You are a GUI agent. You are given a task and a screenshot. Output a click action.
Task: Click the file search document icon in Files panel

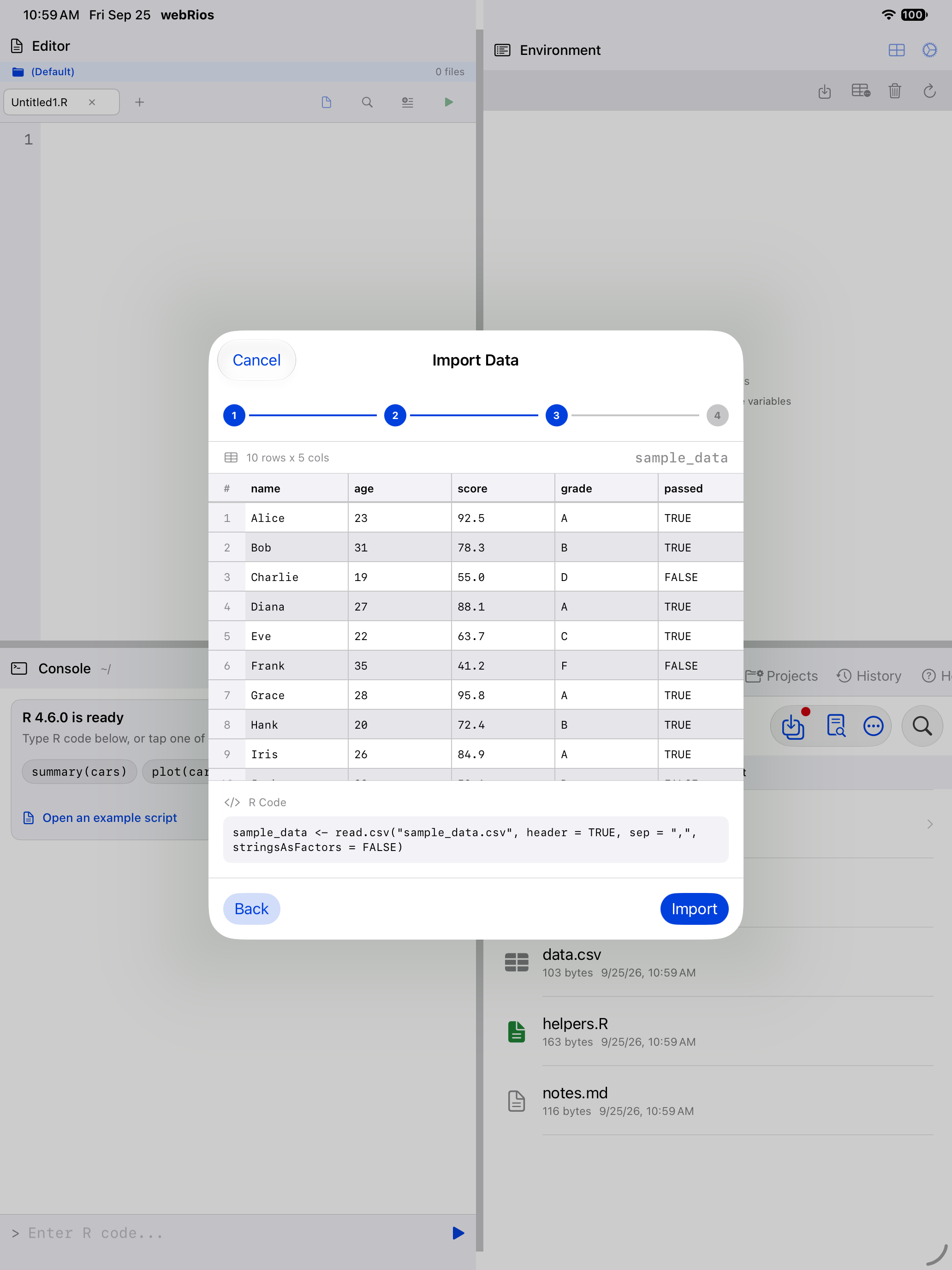(x=835, y=726)
